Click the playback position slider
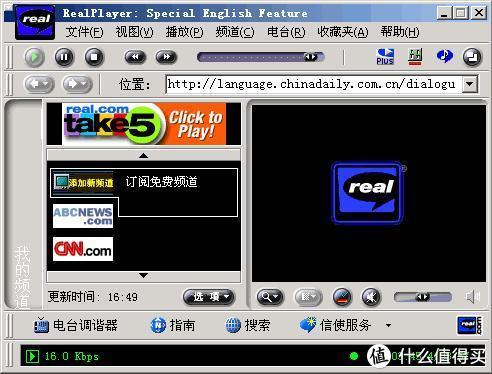This screenshot has height=374, width=492. pos(260,57)
